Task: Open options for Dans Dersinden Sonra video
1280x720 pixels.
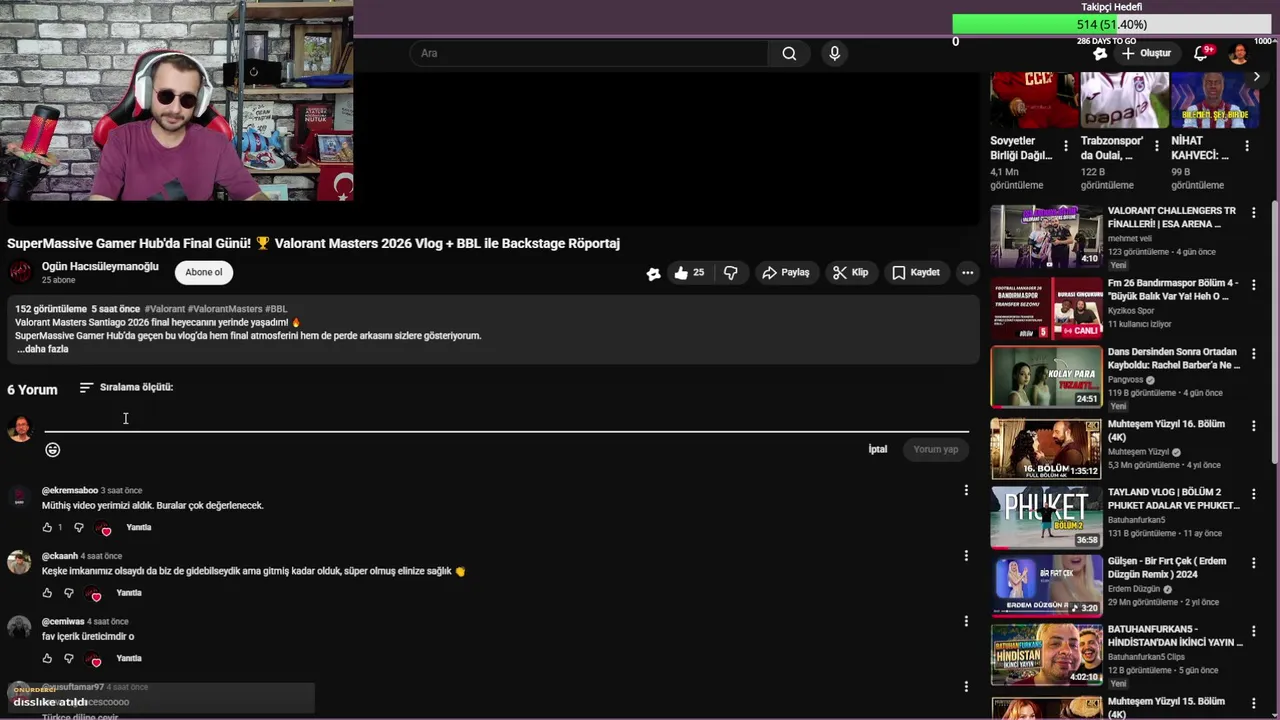Action: tap(1253, 354)
